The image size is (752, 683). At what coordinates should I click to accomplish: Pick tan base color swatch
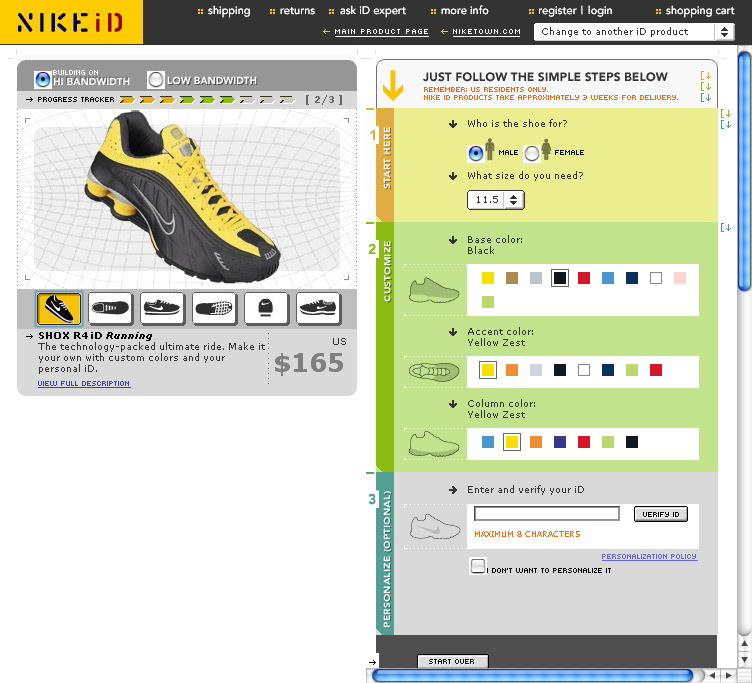coord(512,278)
